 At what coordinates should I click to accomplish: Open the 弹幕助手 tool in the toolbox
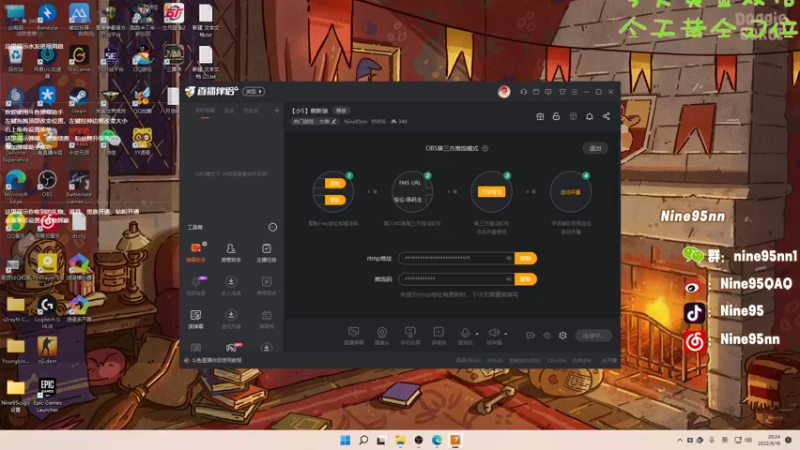coord(196,252)
